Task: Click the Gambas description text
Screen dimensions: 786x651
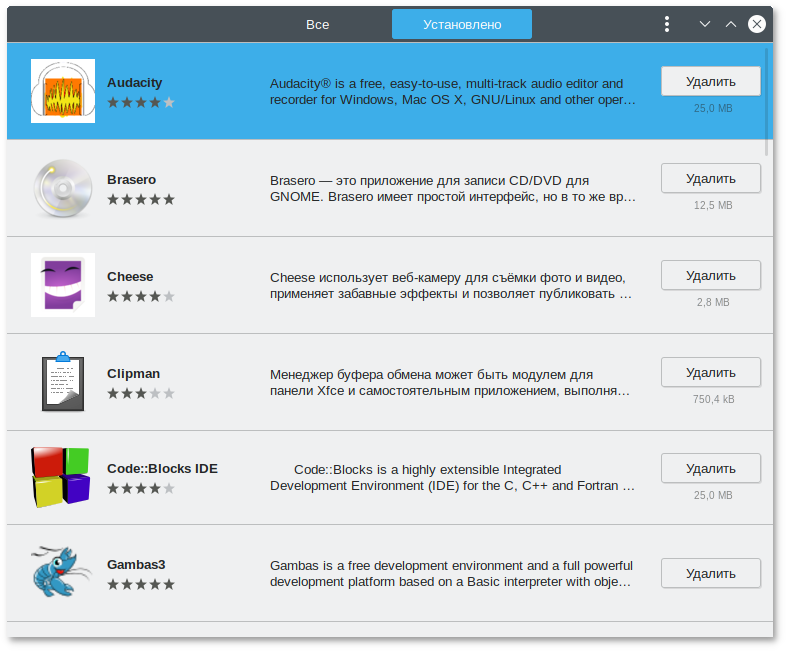Action: click(451, 573)
